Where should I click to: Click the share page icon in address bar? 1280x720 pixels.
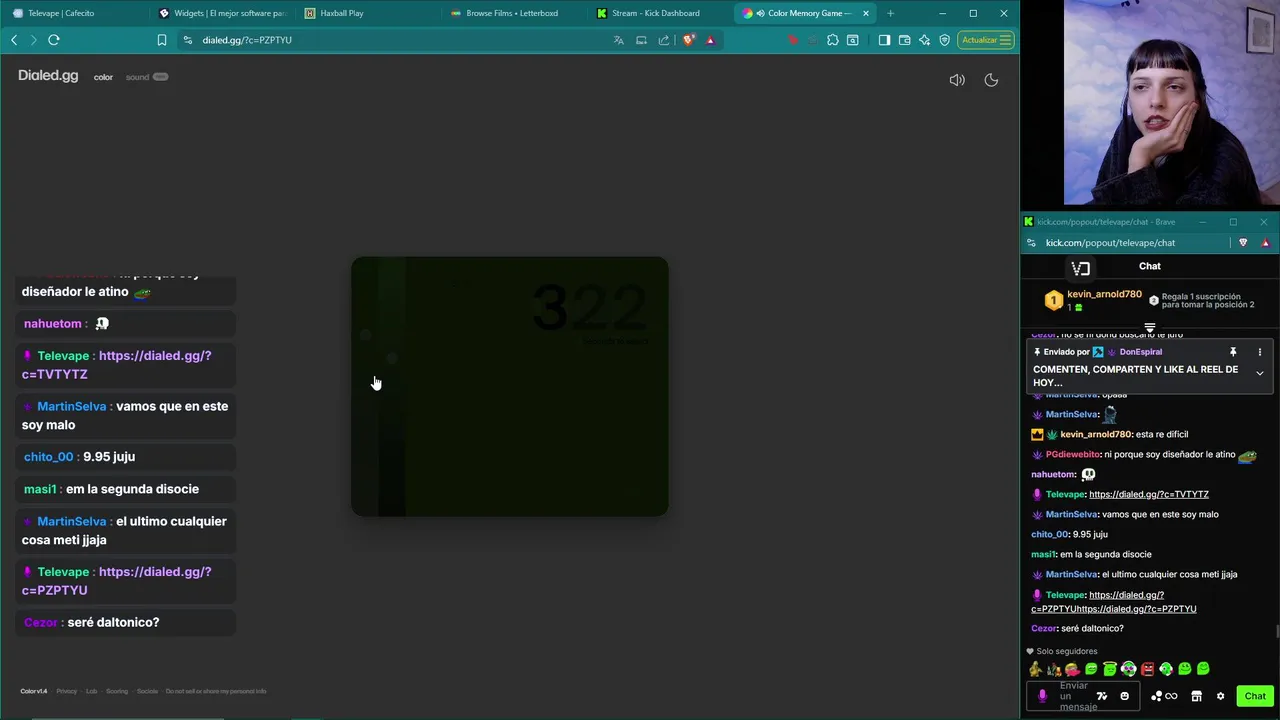664,40
